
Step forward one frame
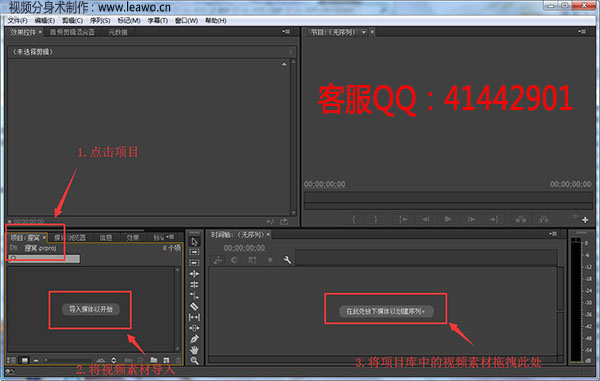pos(471,219)
